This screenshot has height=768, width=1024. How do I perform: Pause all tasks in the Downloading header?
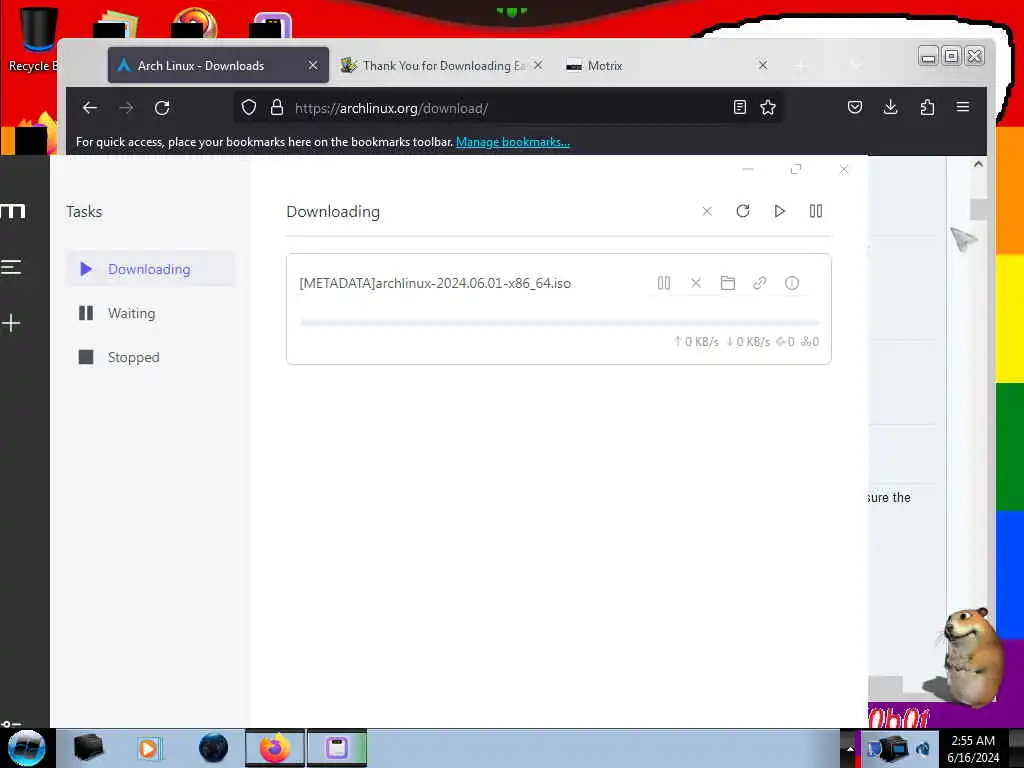pos(816,211)
